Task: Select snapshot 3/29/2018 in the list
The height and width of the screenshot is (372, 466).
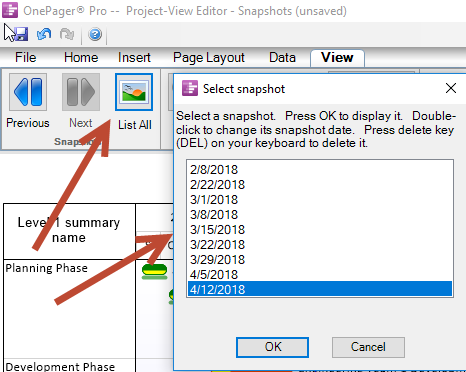Action: [x=320, y=260]
